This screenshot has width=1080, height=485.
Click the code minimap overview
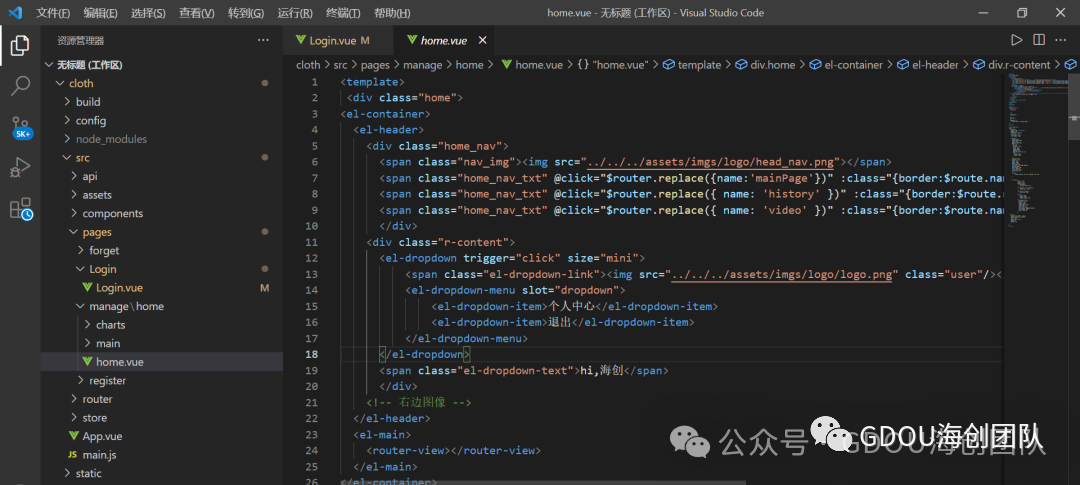point(1025,150)
